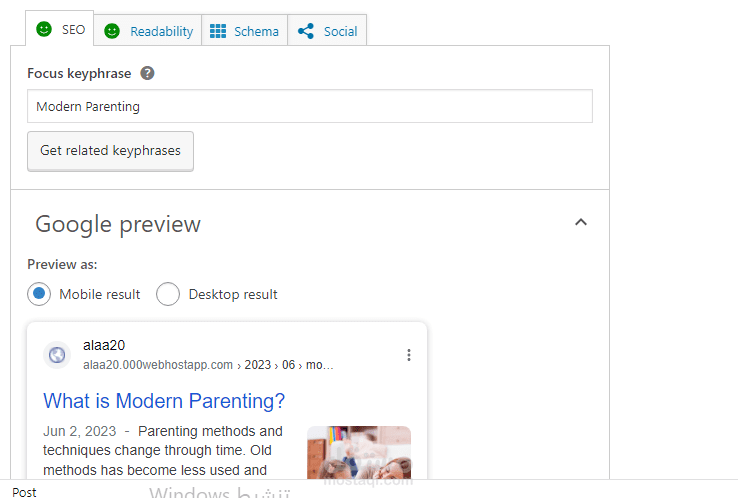The width and height of the screenshot is (738, 498).
Task: Click the Readability green smiley icon
Action: (x=112, y=31)
